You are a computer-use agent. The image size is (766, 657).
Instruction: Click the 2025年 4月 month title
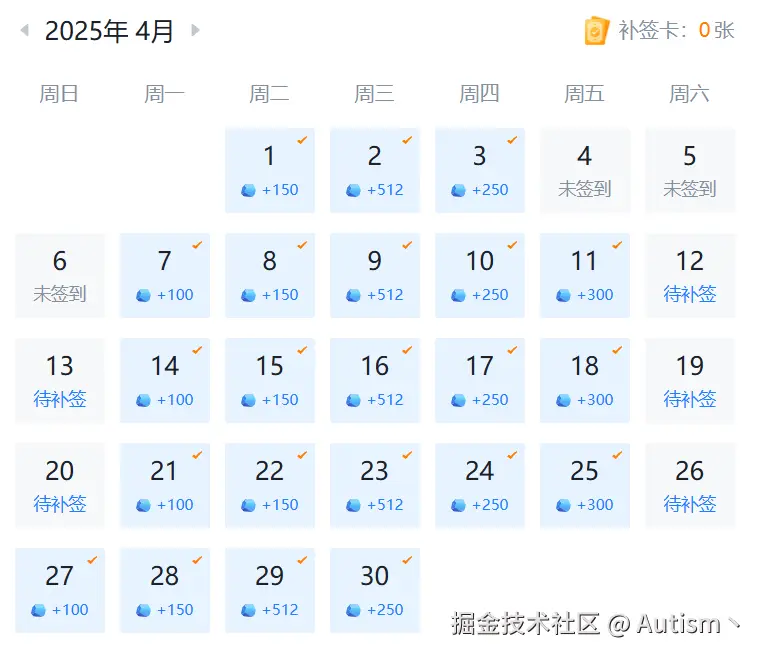pos(109,31)
